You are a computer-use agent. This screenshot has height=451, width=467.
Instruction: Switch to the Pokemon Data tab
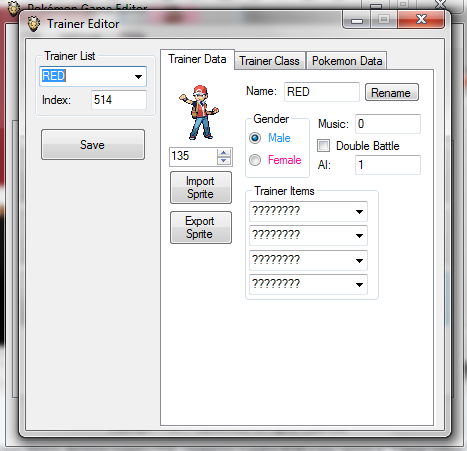coord(347,61)
